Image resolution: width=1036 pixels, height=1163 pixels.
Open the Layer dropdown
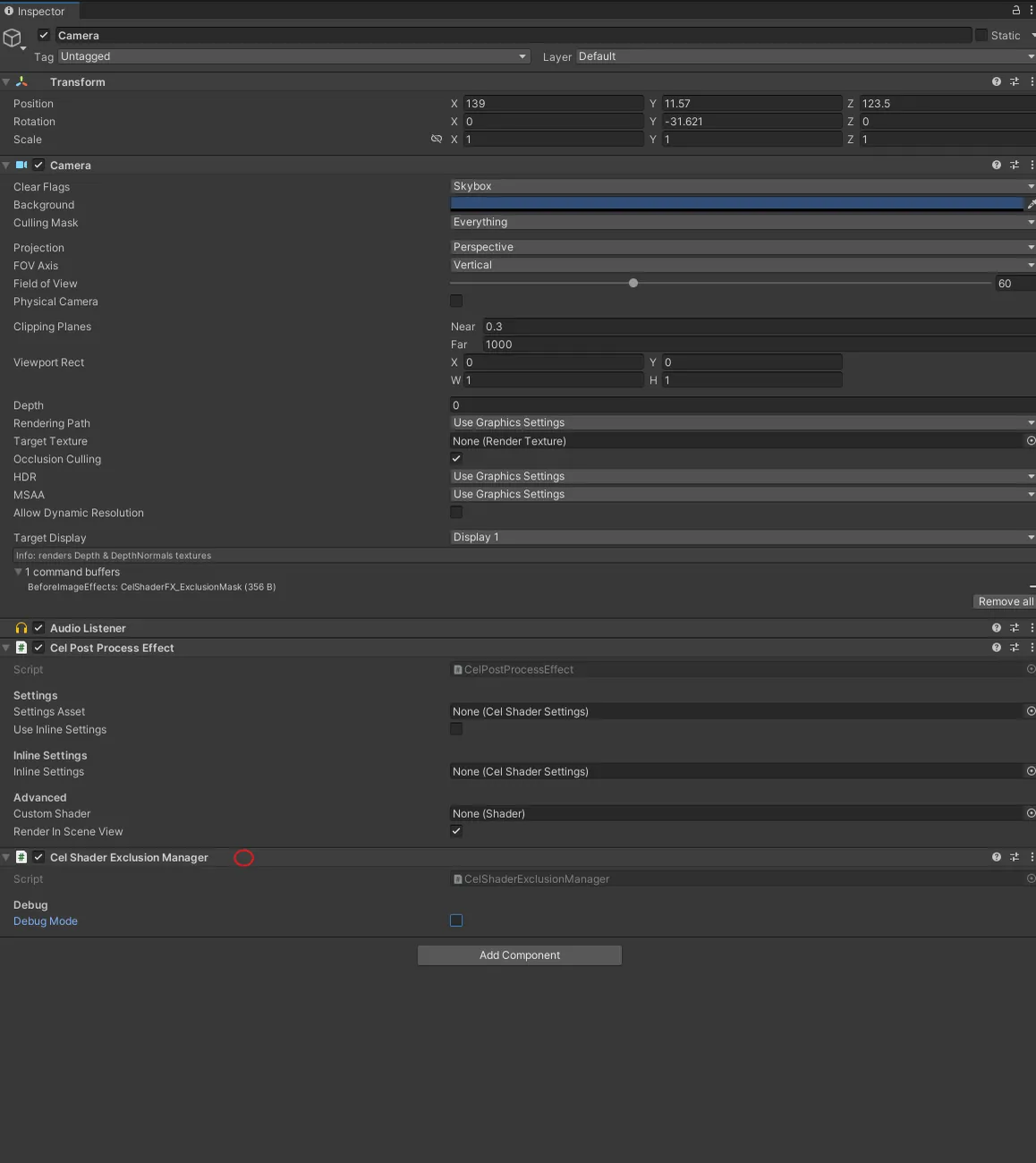click(x=806, y=56)
